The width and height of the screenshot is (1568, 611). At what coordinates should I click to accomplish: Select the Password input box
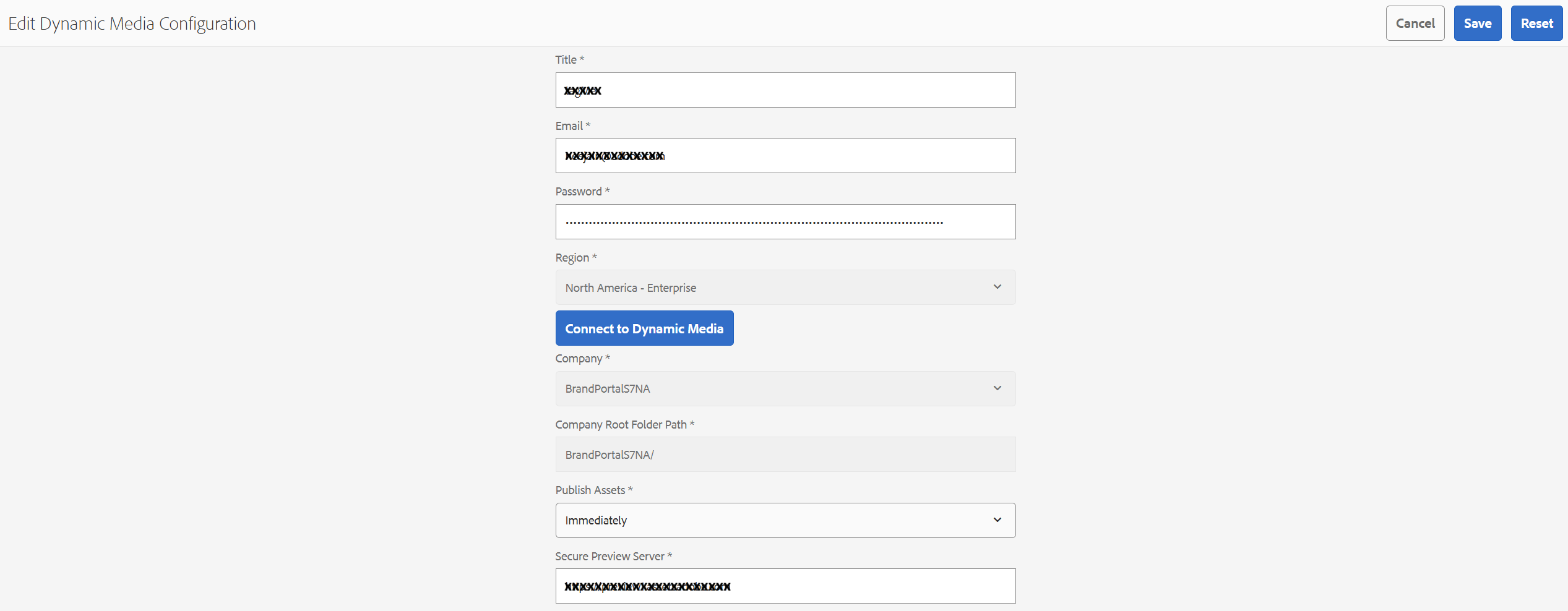pos(785,222)
